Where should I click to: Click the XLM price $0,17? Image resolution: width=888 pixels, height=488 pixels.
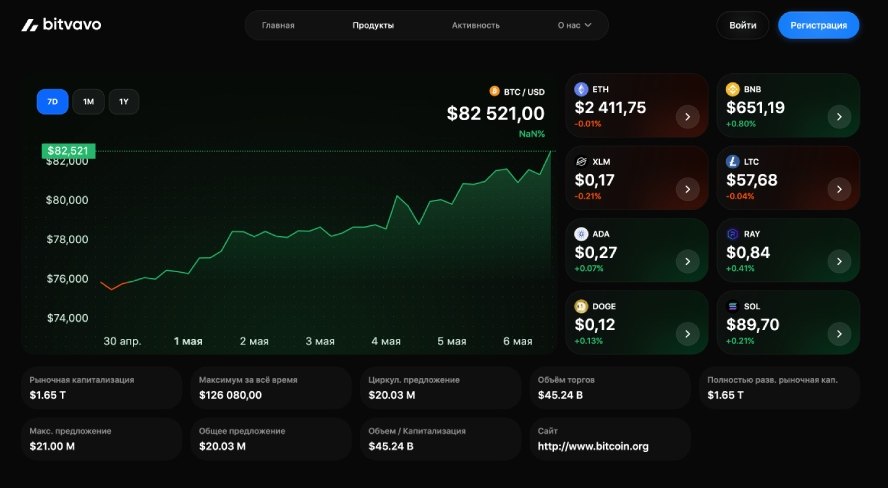point(594,180)
